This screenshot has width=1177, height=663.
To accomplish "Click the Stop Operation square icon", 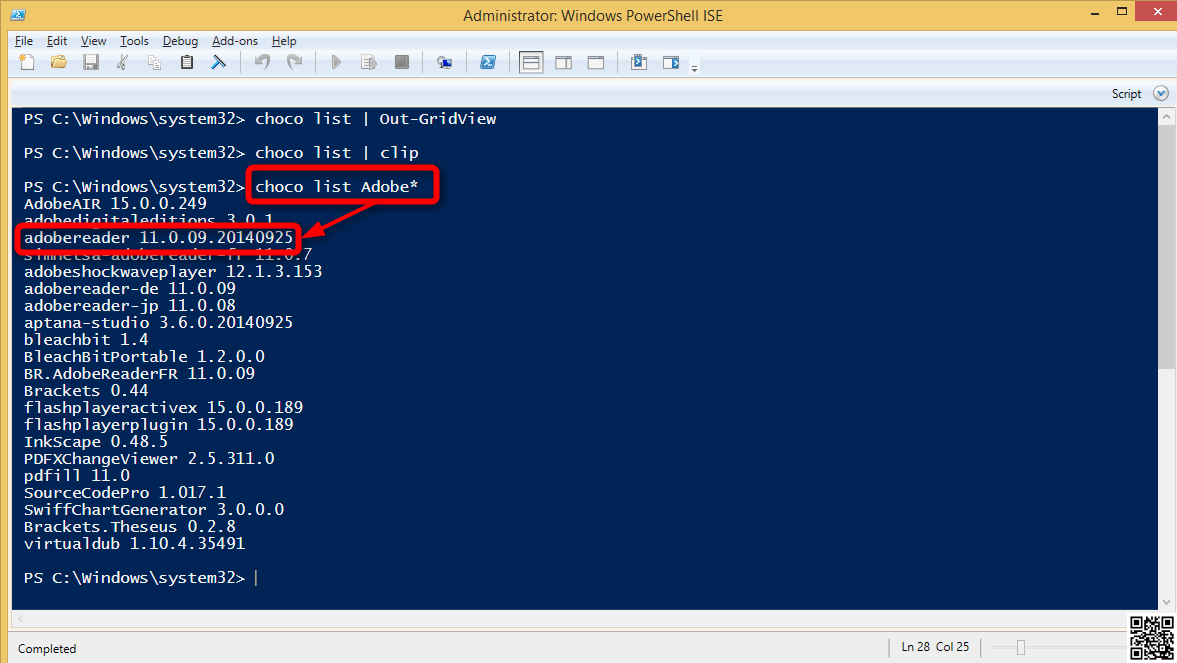I will 401,63.
